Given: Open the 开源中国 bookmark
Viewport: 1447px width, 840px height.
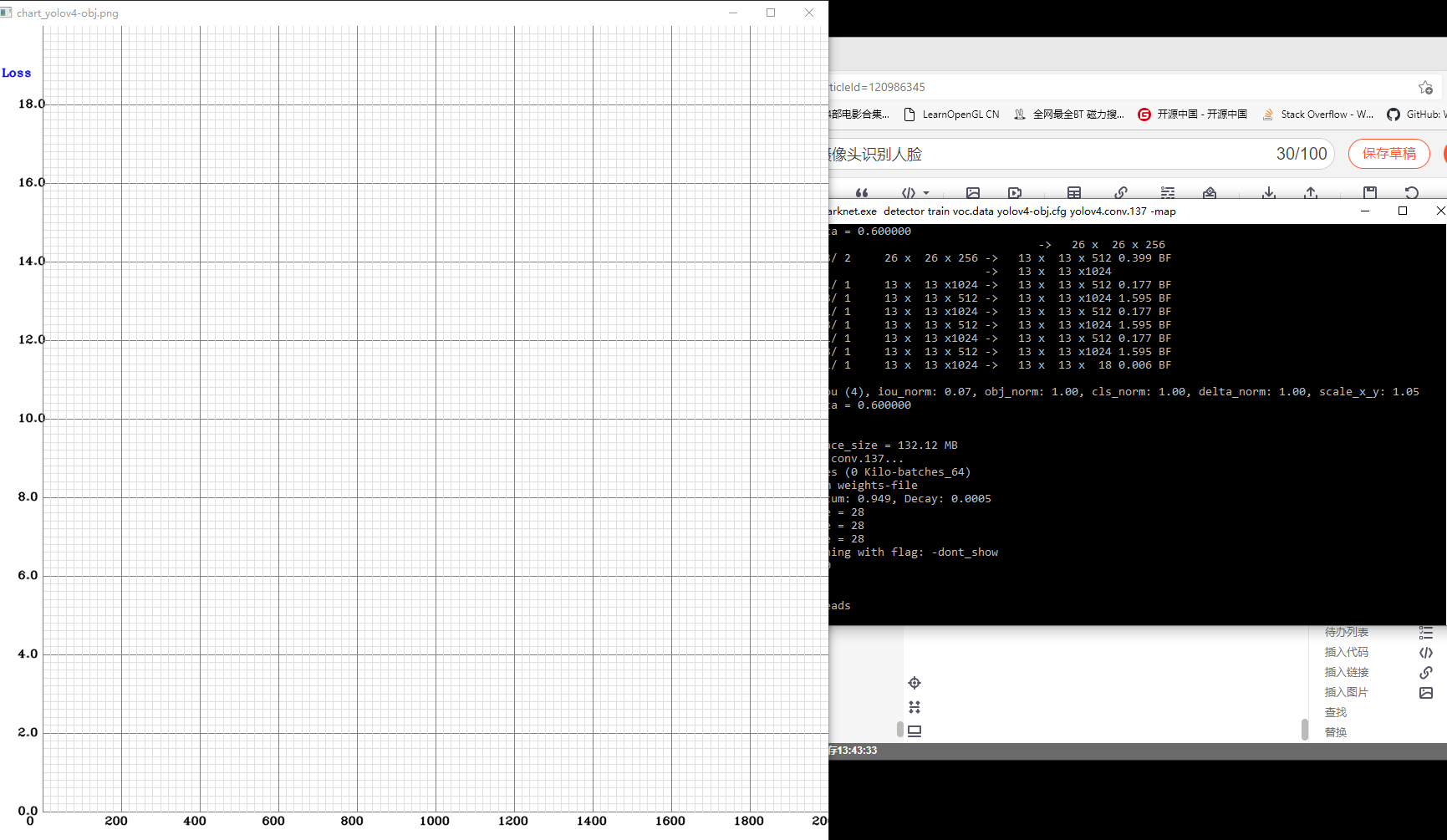Looking at the screenshot, I should (x=1192, y=115).
